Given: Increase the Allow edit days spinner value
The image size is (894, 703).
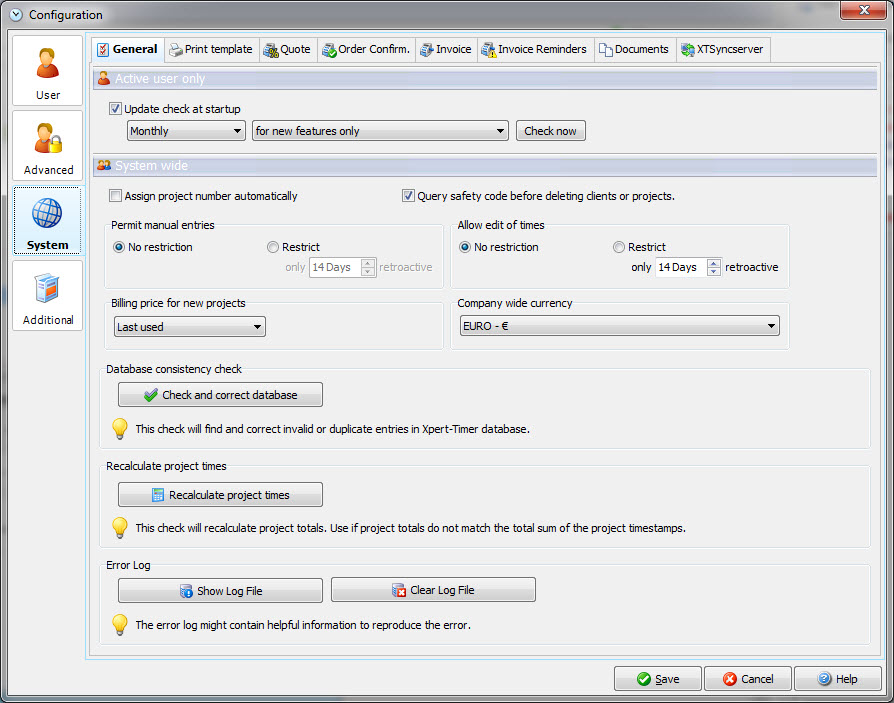Looking at the screenshot, I should pyautogui.click(x=713, y=263).
